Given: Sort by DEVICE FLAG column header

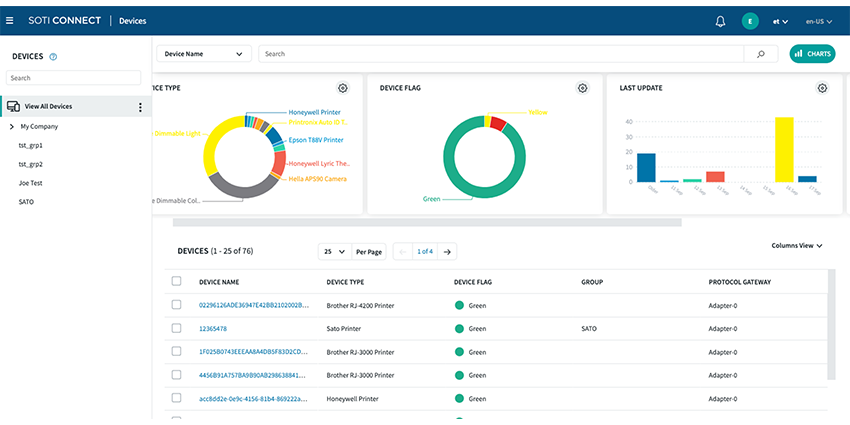Looking at the screenshot, I should [x=473, y=282].
